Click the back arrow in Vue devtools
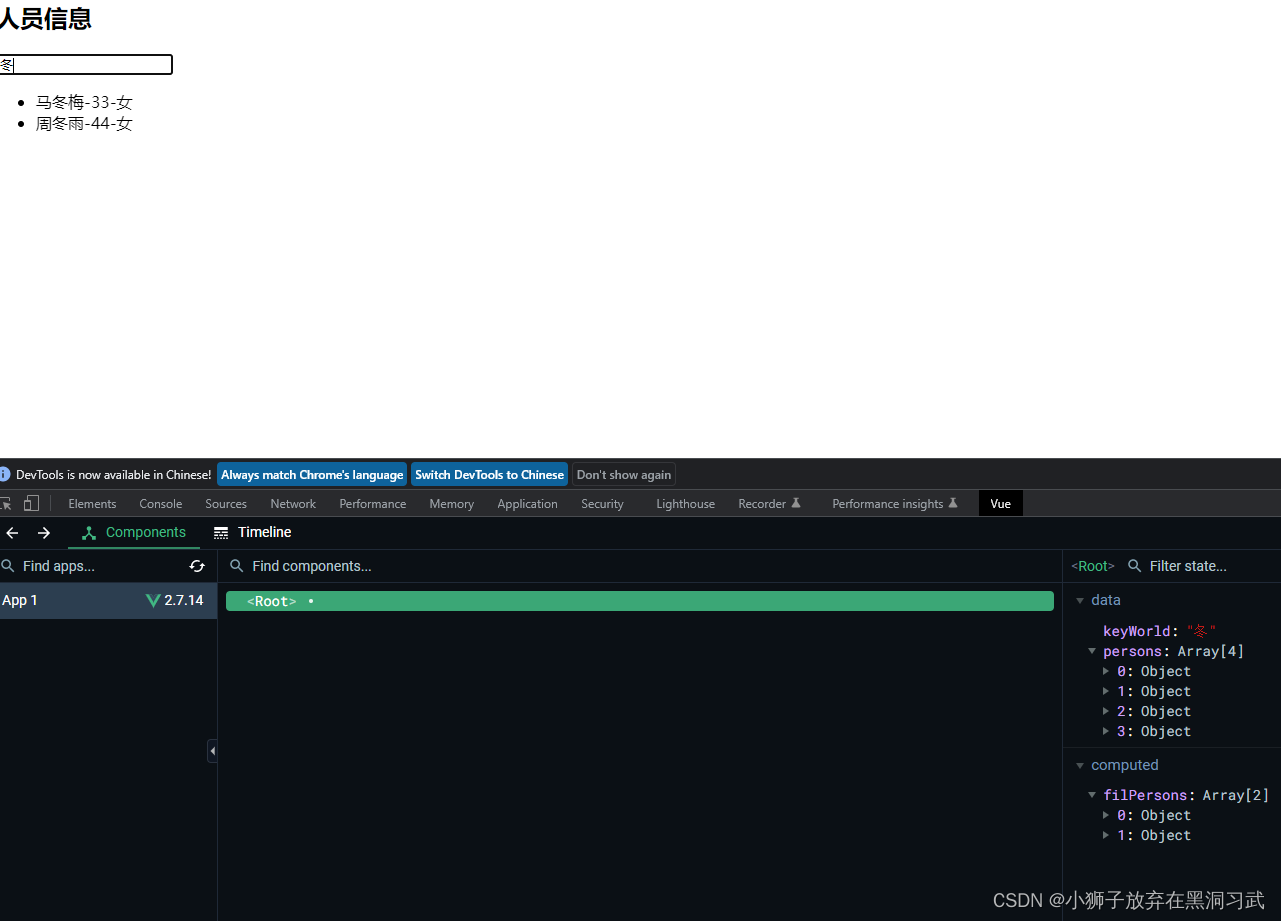Screen dimensions: 1281x921 [12, 533]
